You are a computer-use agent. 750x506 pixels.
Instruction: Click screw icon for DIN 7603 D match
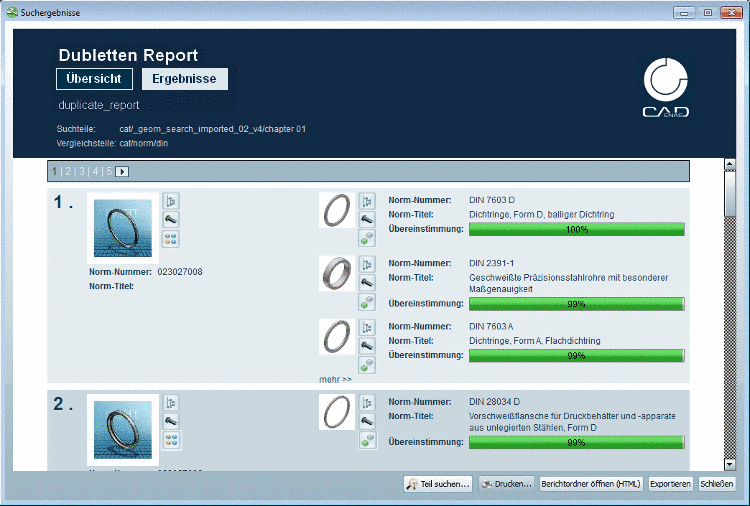[x=367, y=220]
